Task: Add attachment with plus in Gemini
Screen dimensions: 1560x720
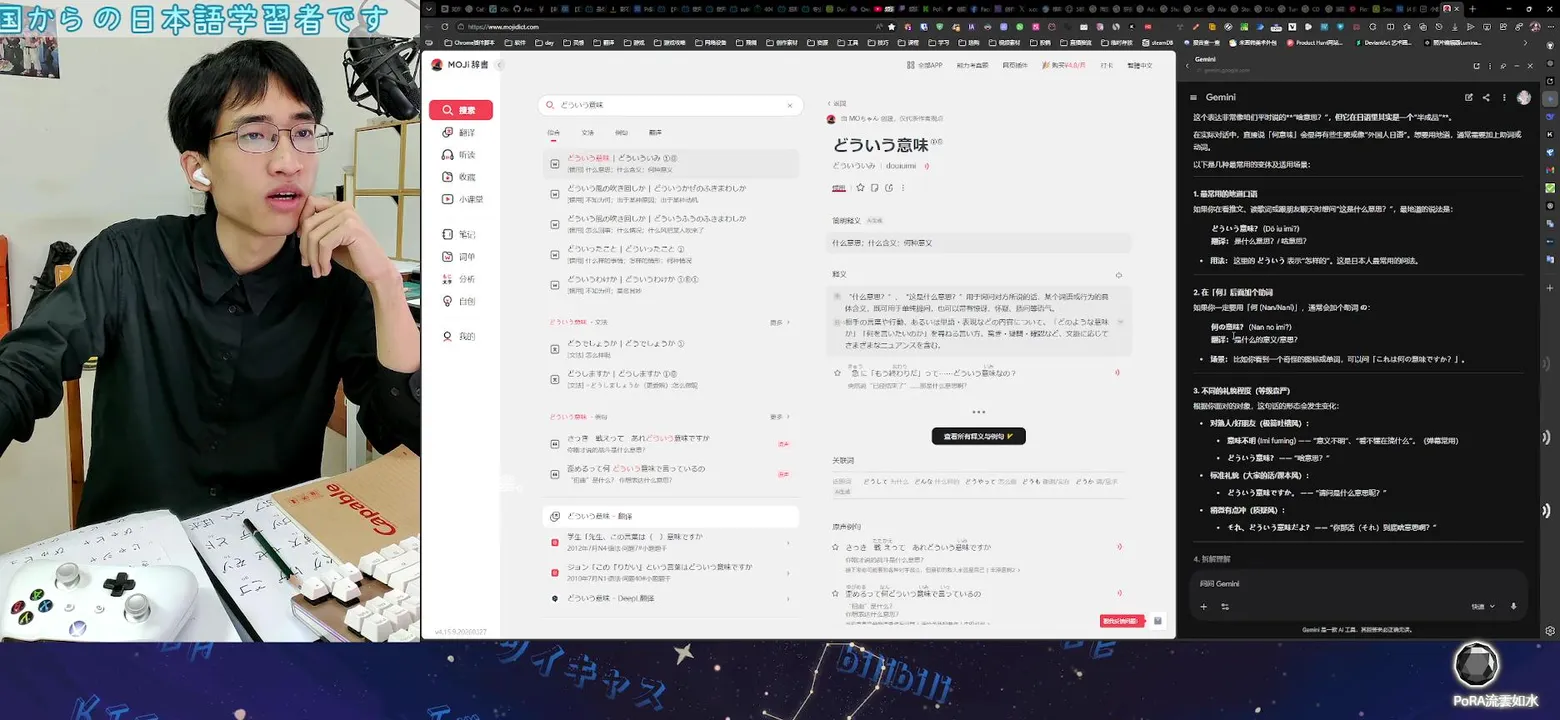Action: pyautogui.click(x=1203, y=606)
